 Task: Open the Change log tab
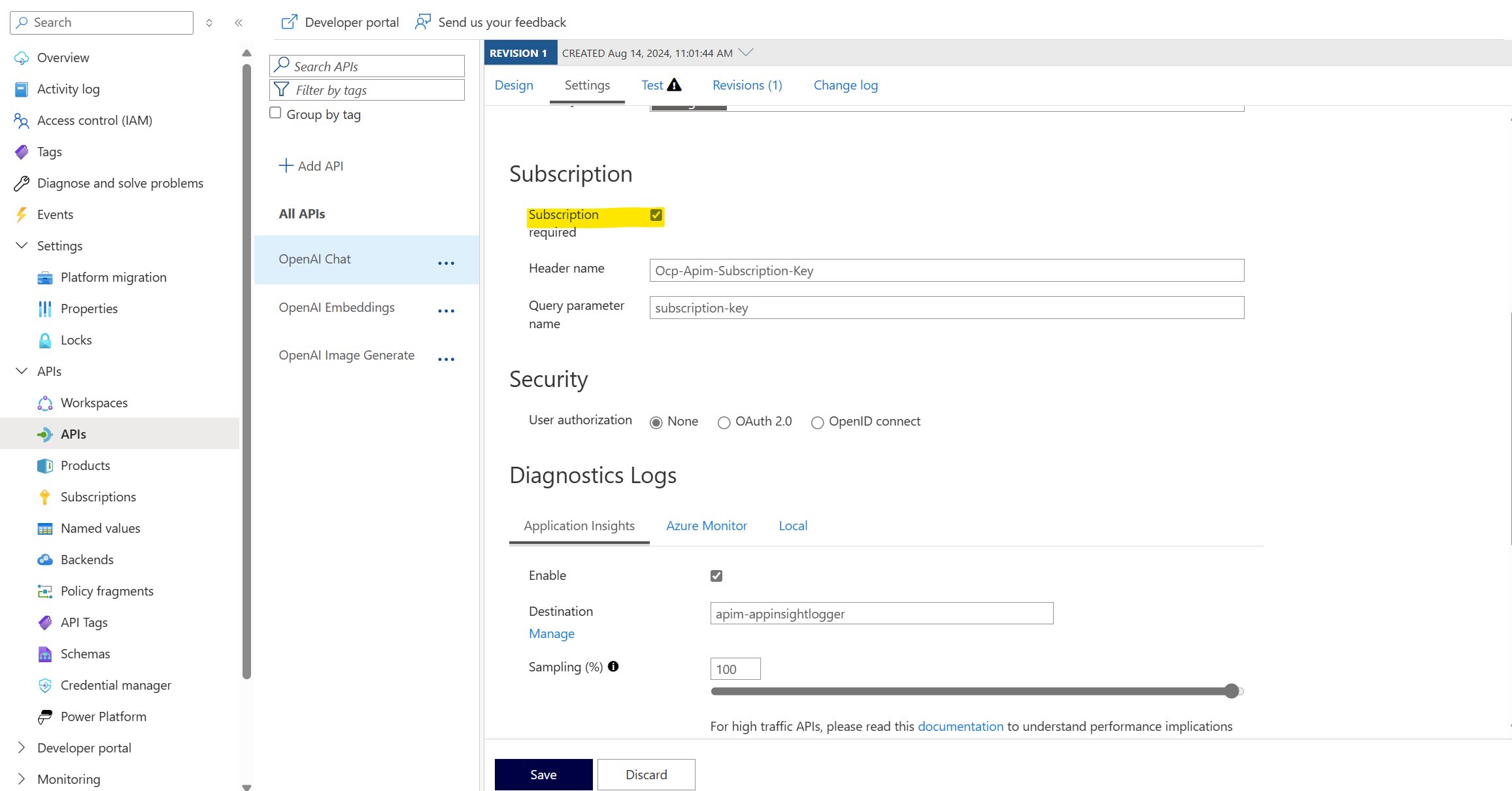point(846,85)
